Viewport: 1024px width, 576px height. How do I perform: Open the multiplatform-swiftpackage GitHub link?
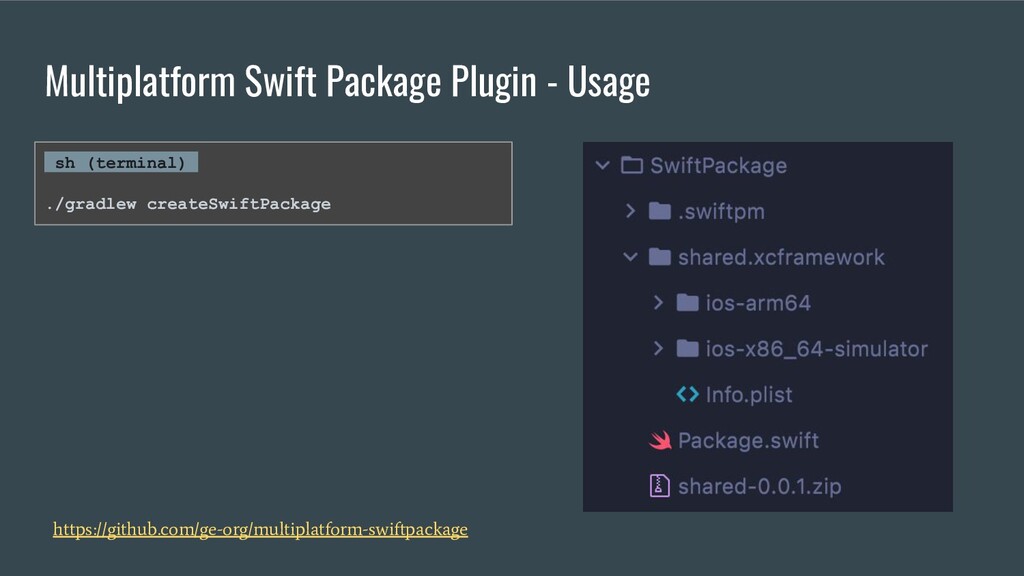coord(260,529)
